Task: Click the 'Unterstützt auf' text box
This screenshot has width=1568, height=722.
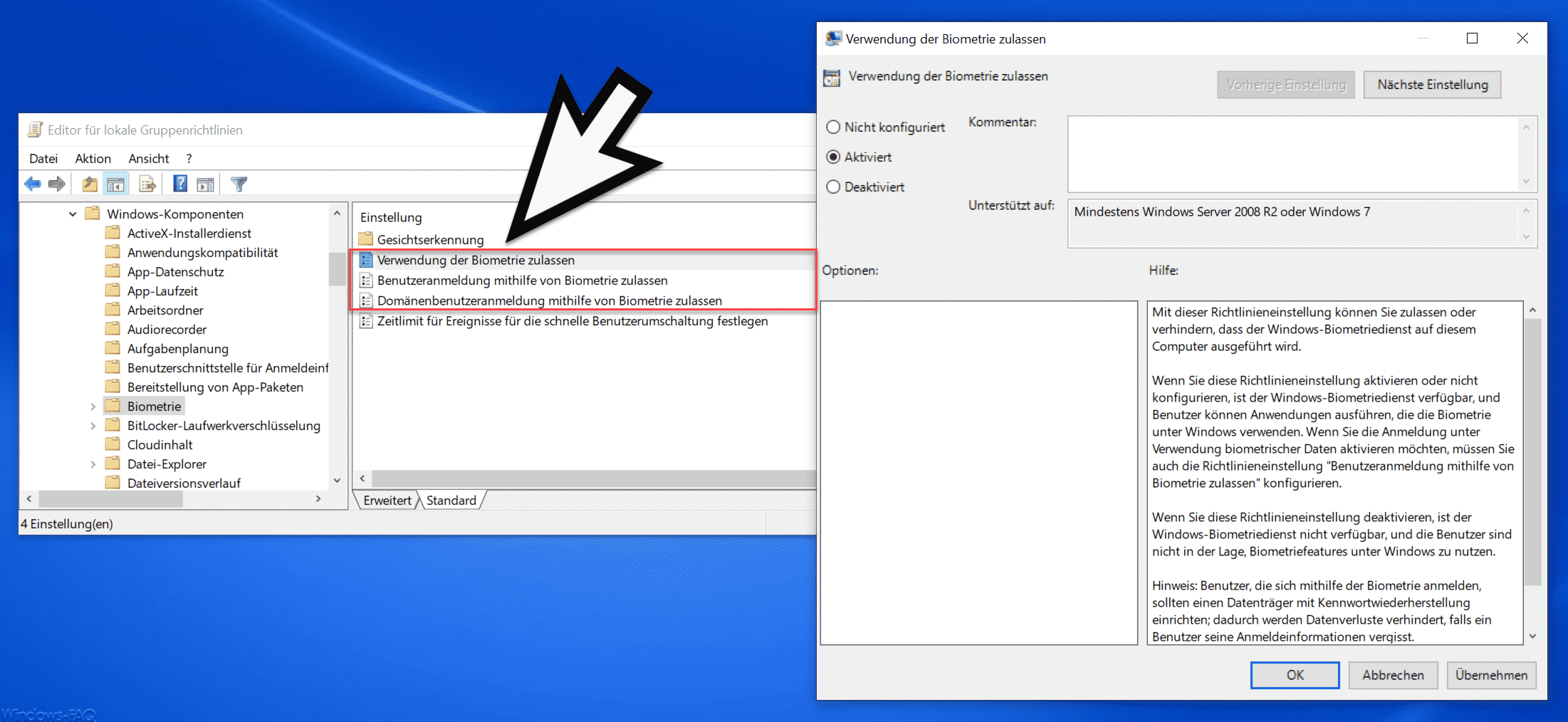Action: pos(1293,224)
